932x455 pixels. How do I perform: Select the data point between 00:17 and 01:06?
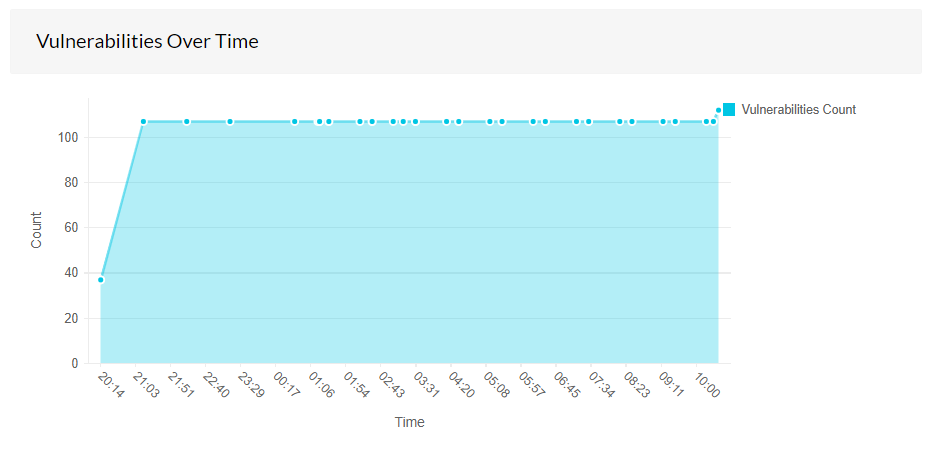tap(295, 121)
